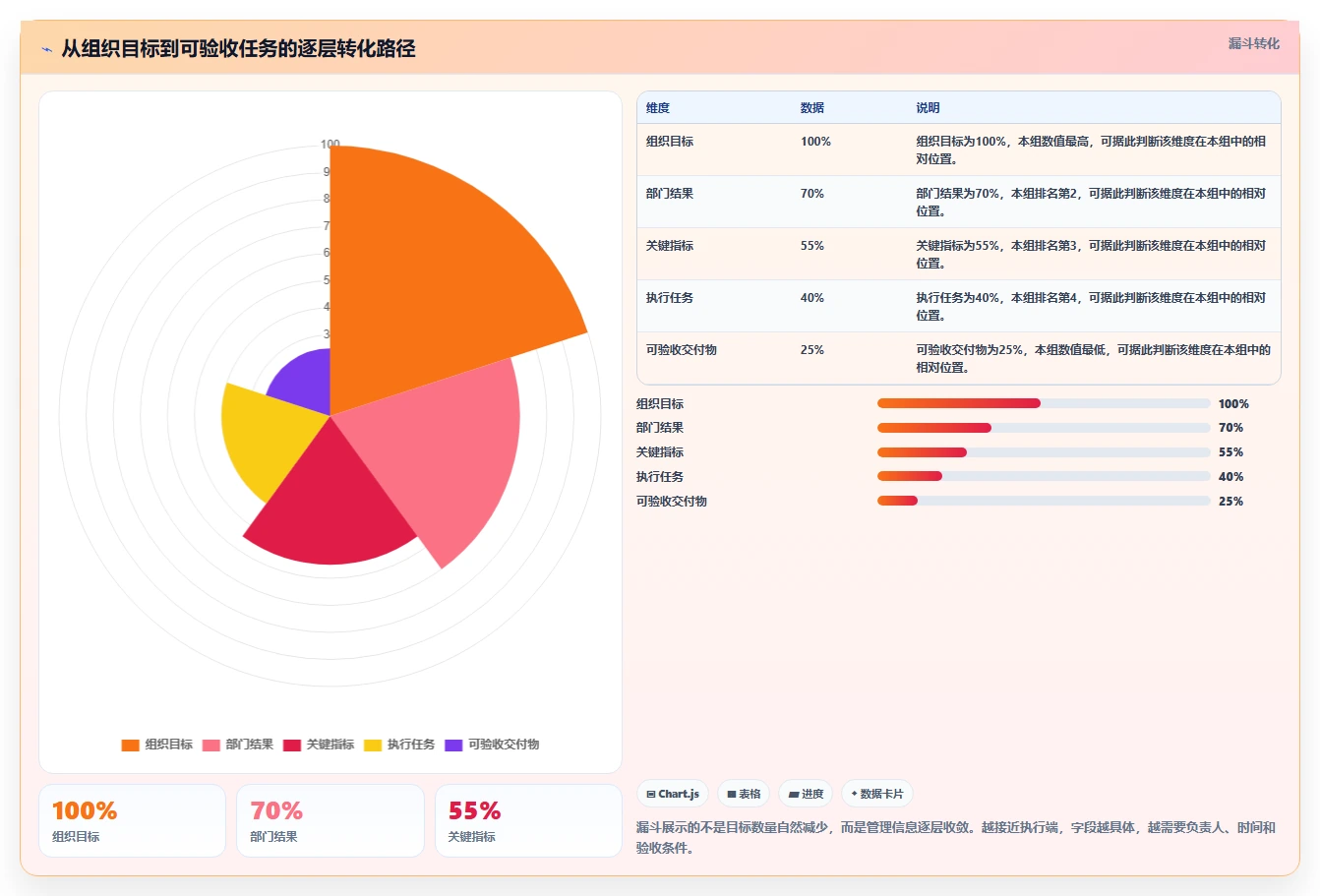Click the 可验收交付物 progress bar
The width and height of the screenshot is (1320, 896).
coord(1044,501)
